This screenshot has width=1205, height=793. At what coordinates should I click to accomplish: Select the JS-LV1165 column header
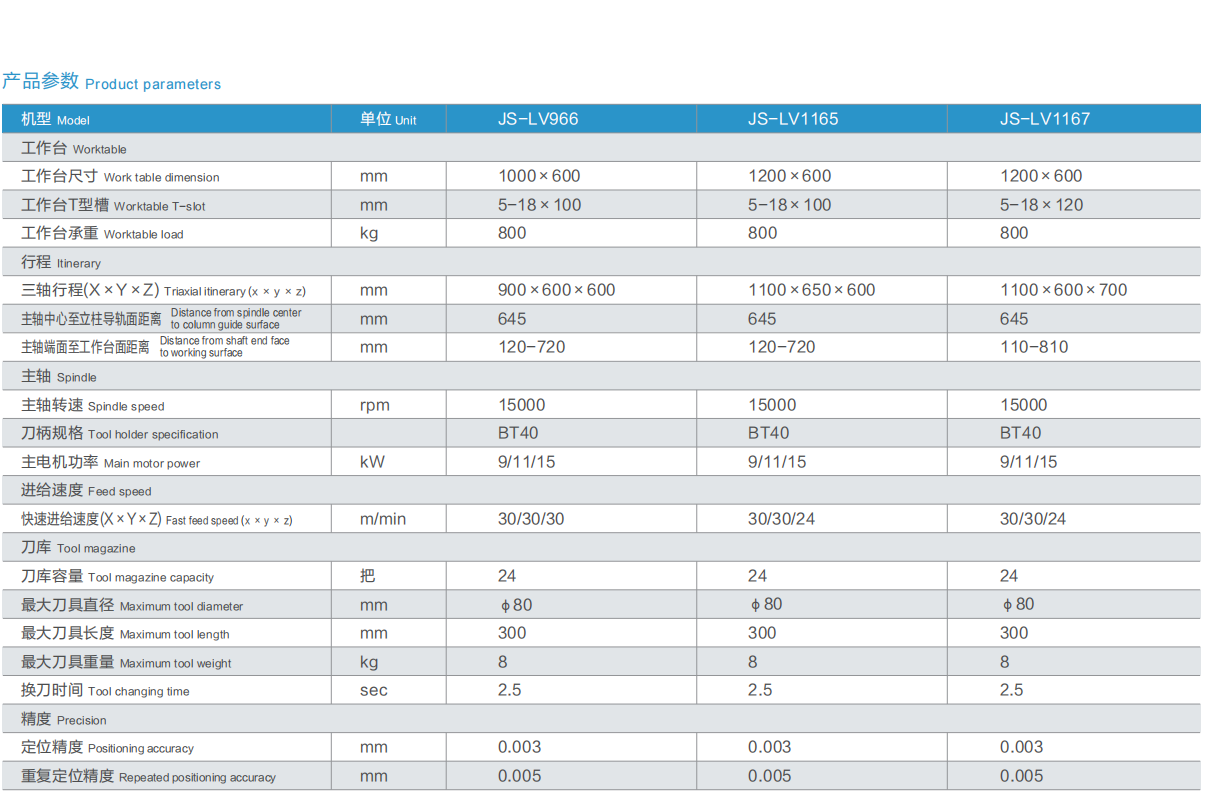pyautogui.click(x=792, y=119)
